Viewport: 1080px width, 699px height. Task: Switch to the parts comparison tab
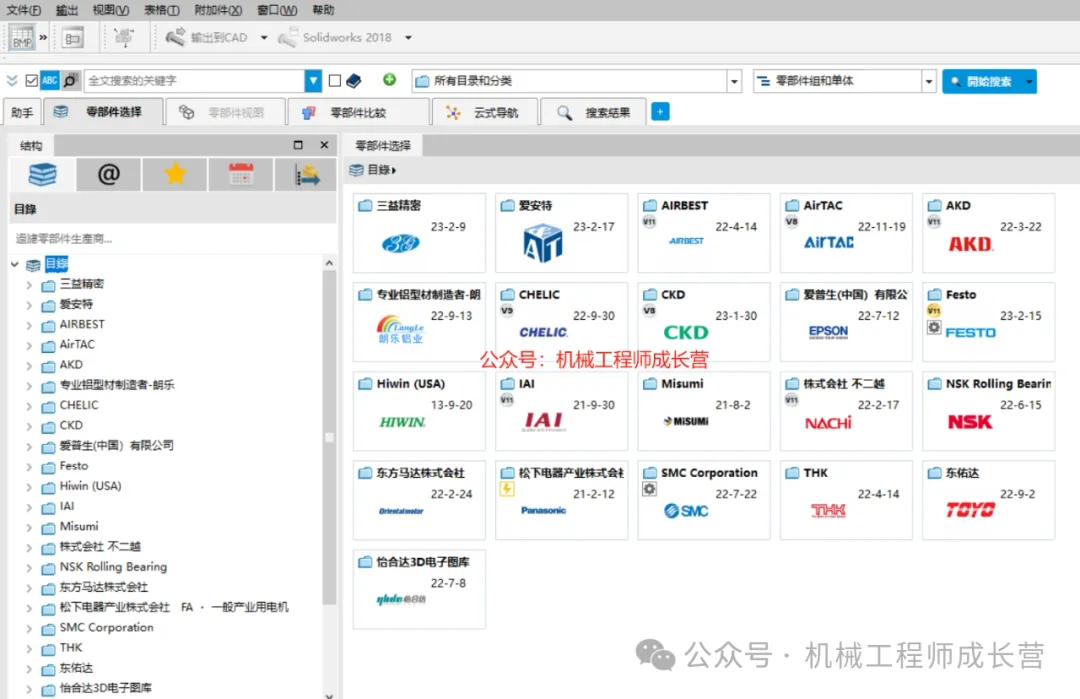(x=359, y=112)
